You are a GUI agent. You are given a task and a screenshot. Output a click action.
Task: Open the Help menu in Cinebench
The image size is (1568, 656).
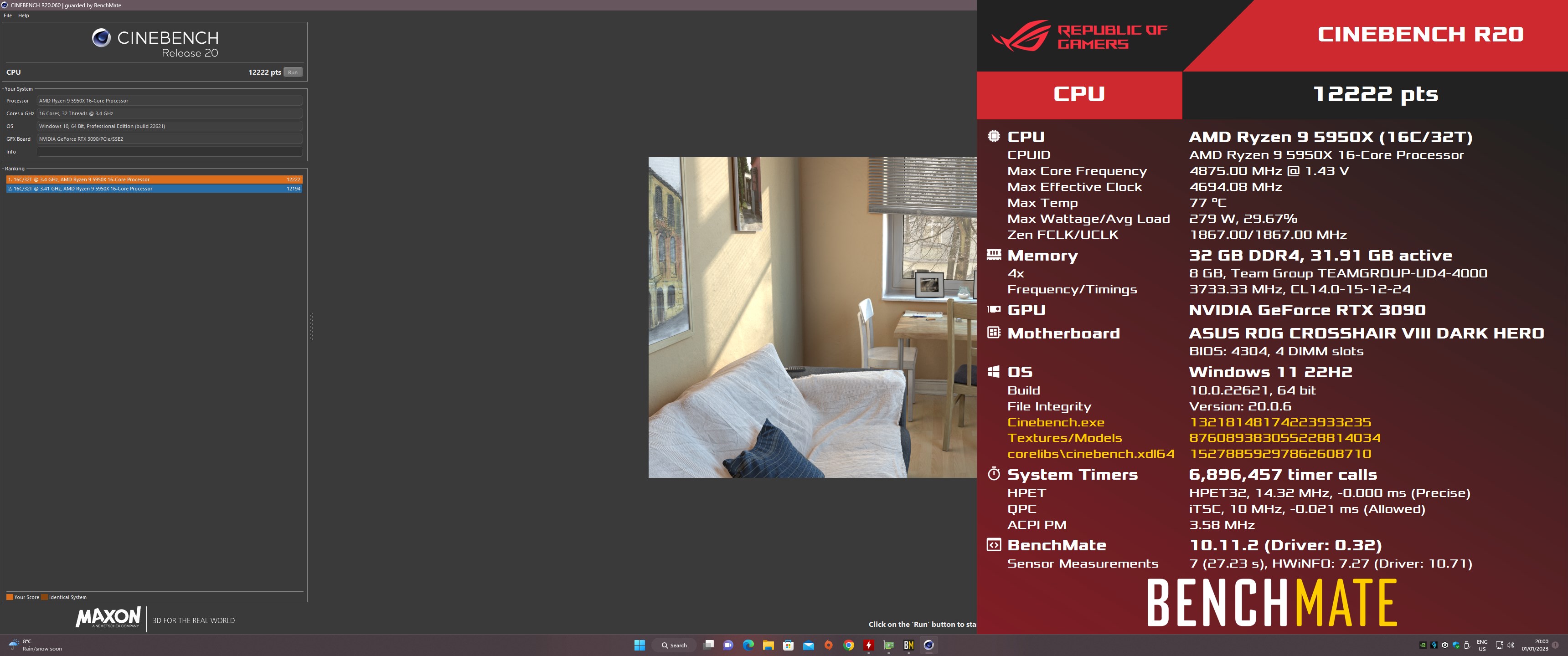click(x=24, y=16)
